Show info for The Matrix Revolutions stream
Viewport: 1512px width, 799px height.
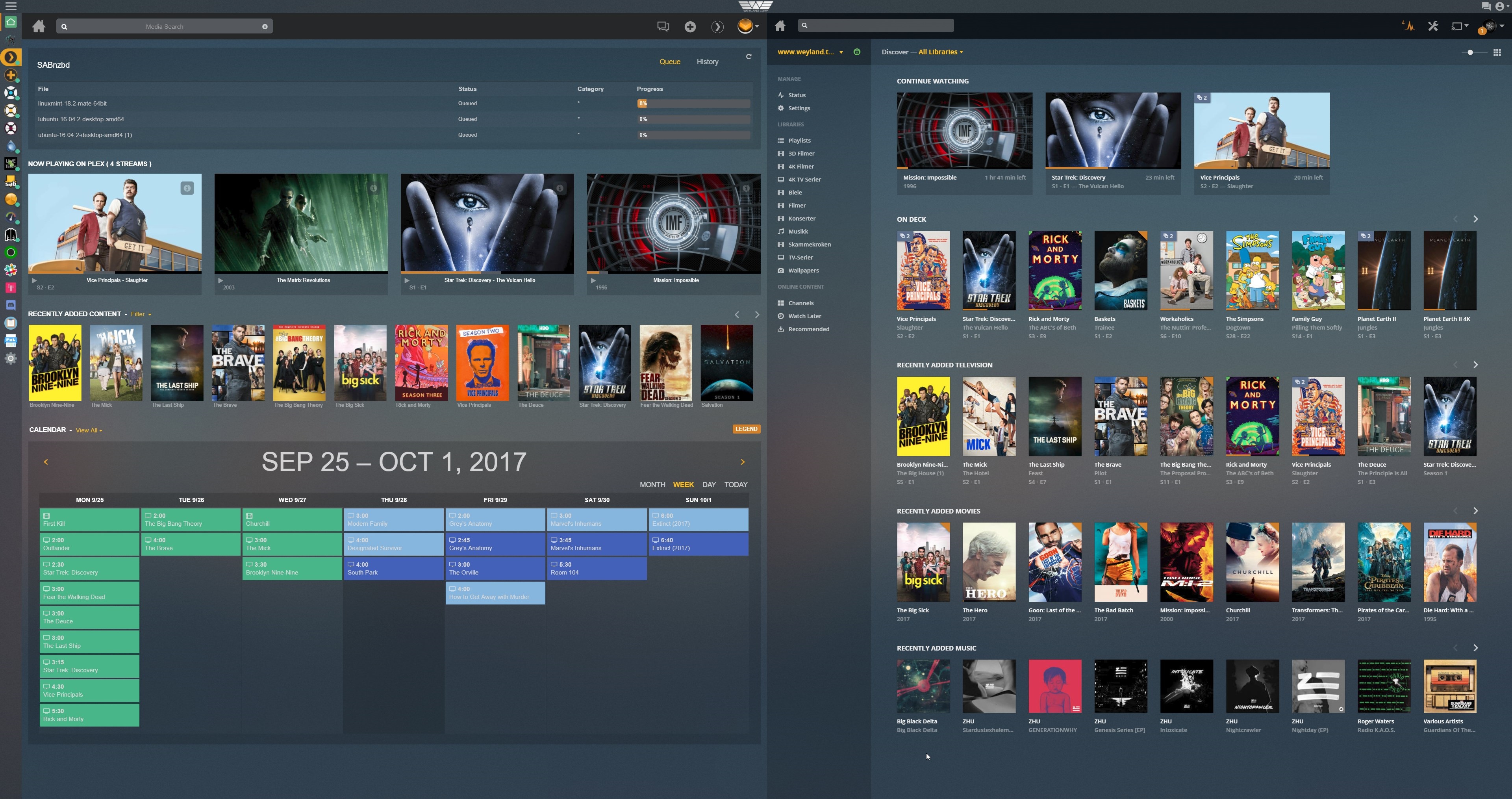(x=373, y=188)
